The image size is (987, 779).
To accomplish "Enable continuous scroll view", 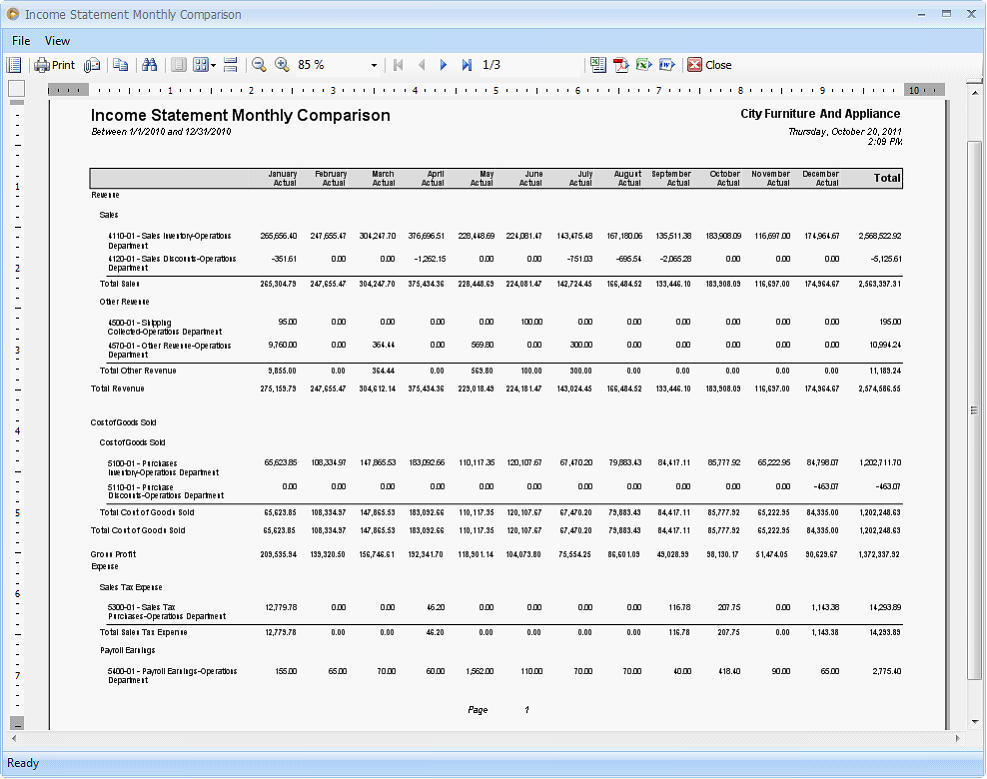I will tap(230, 65).
